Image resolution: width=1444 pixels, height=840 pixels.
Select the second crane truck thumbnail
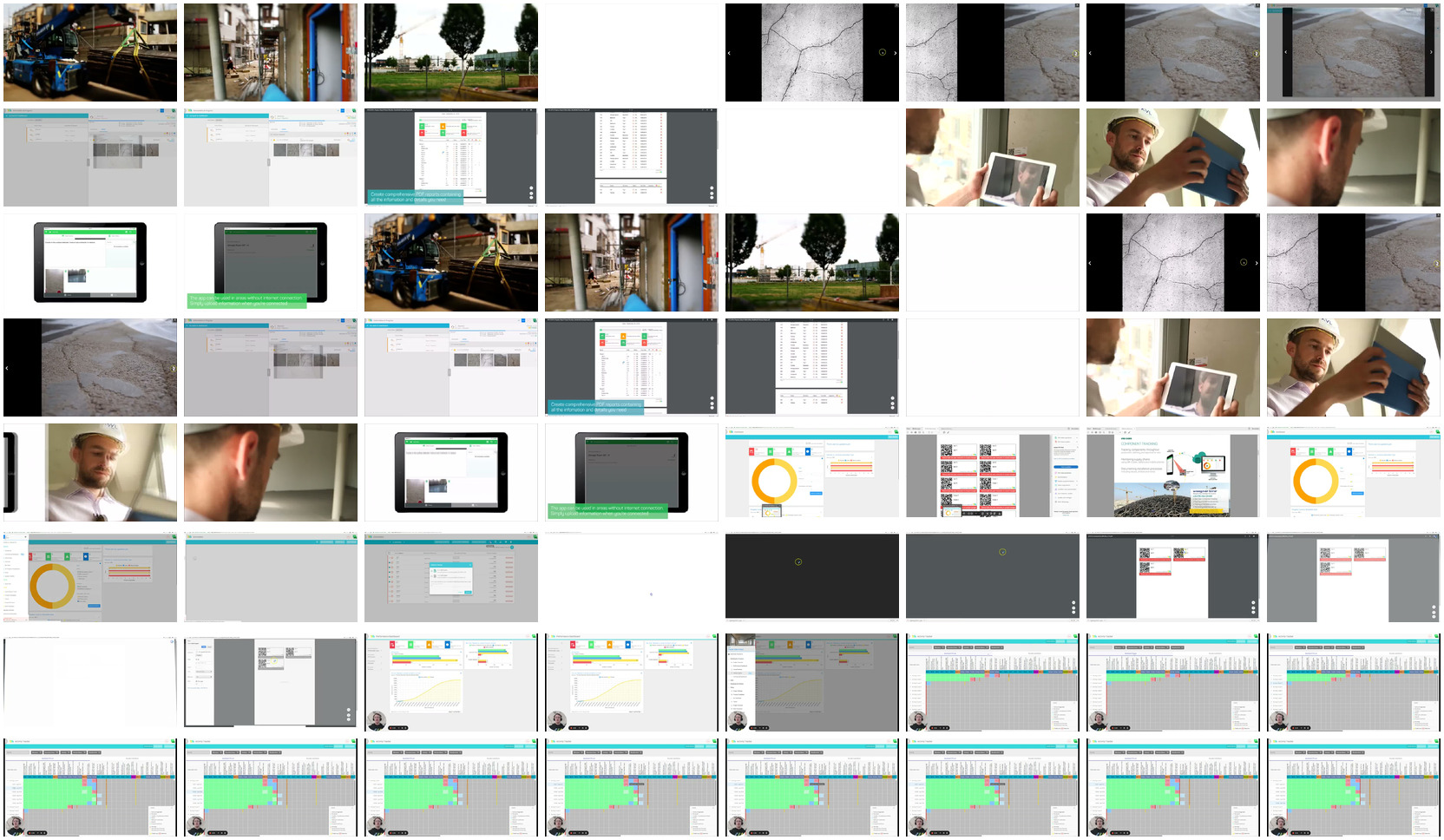pyautogui.click(x=451, y=262)
